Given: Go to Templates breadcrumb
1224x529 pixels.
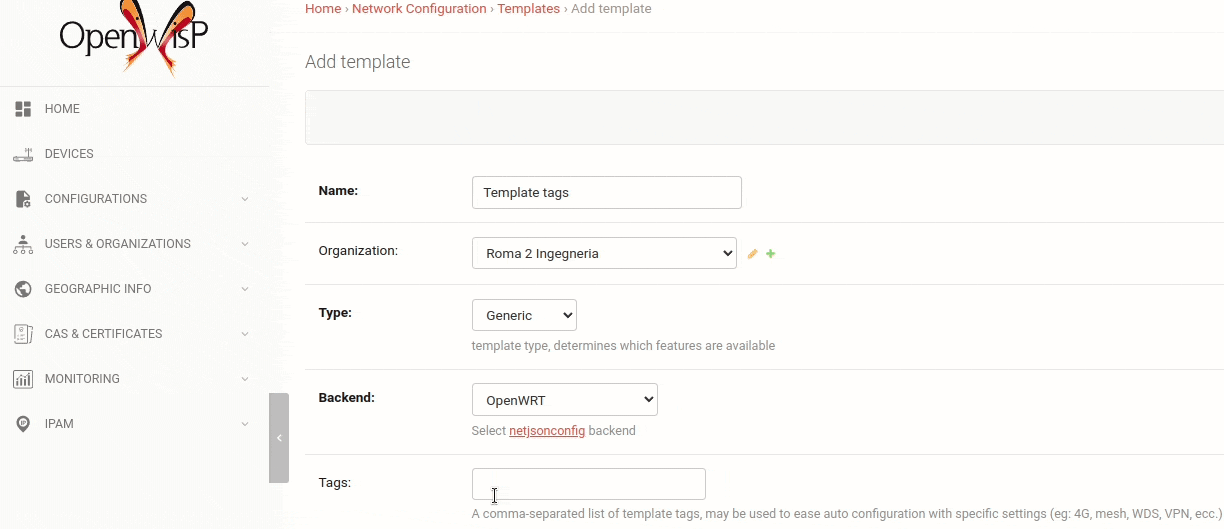Looking at the screenshot, I should [x=528, y=9].
